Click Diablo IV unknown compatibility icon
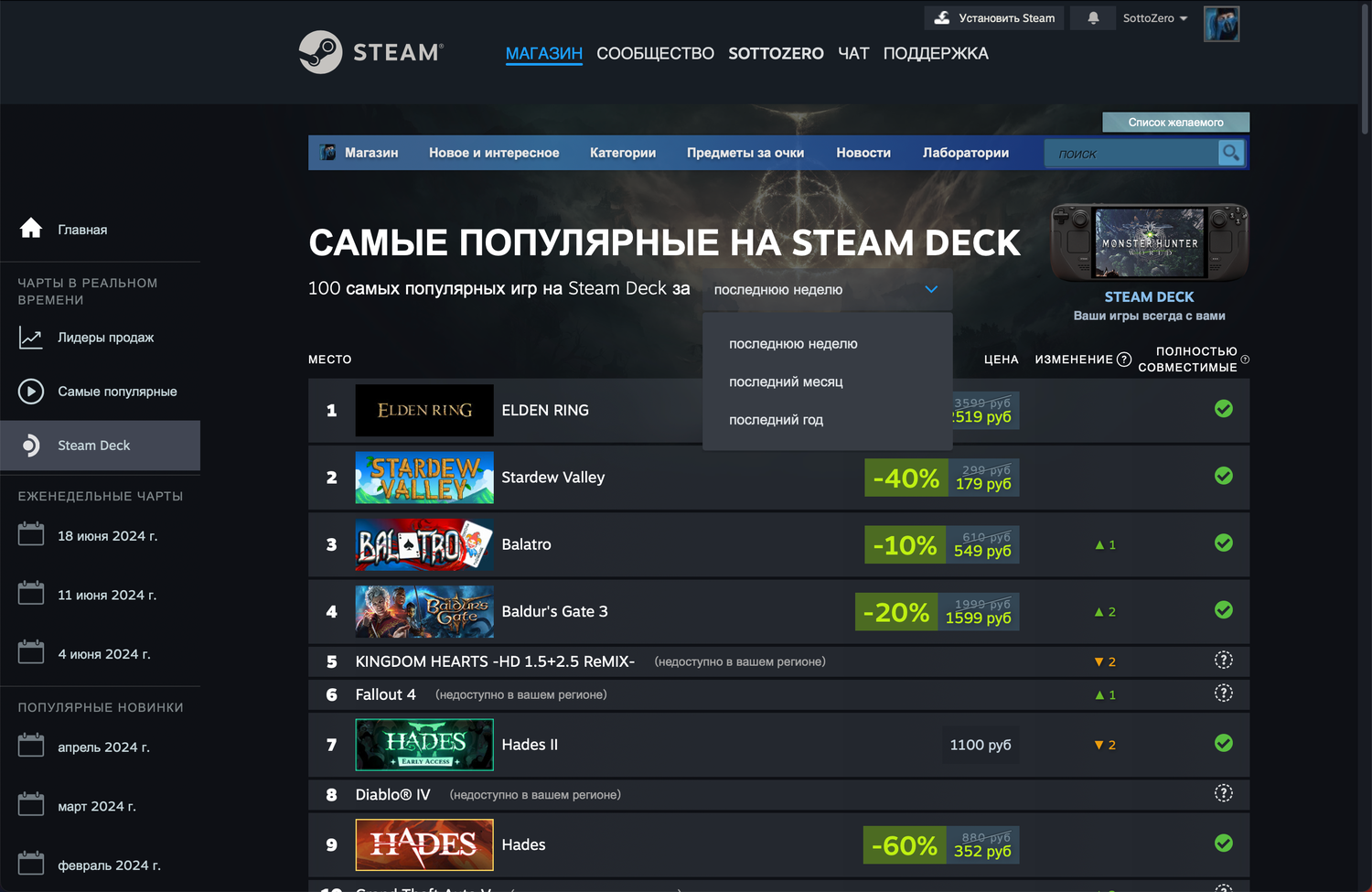This screenshot has height=892, width=1372. [x=1224, y=794]
